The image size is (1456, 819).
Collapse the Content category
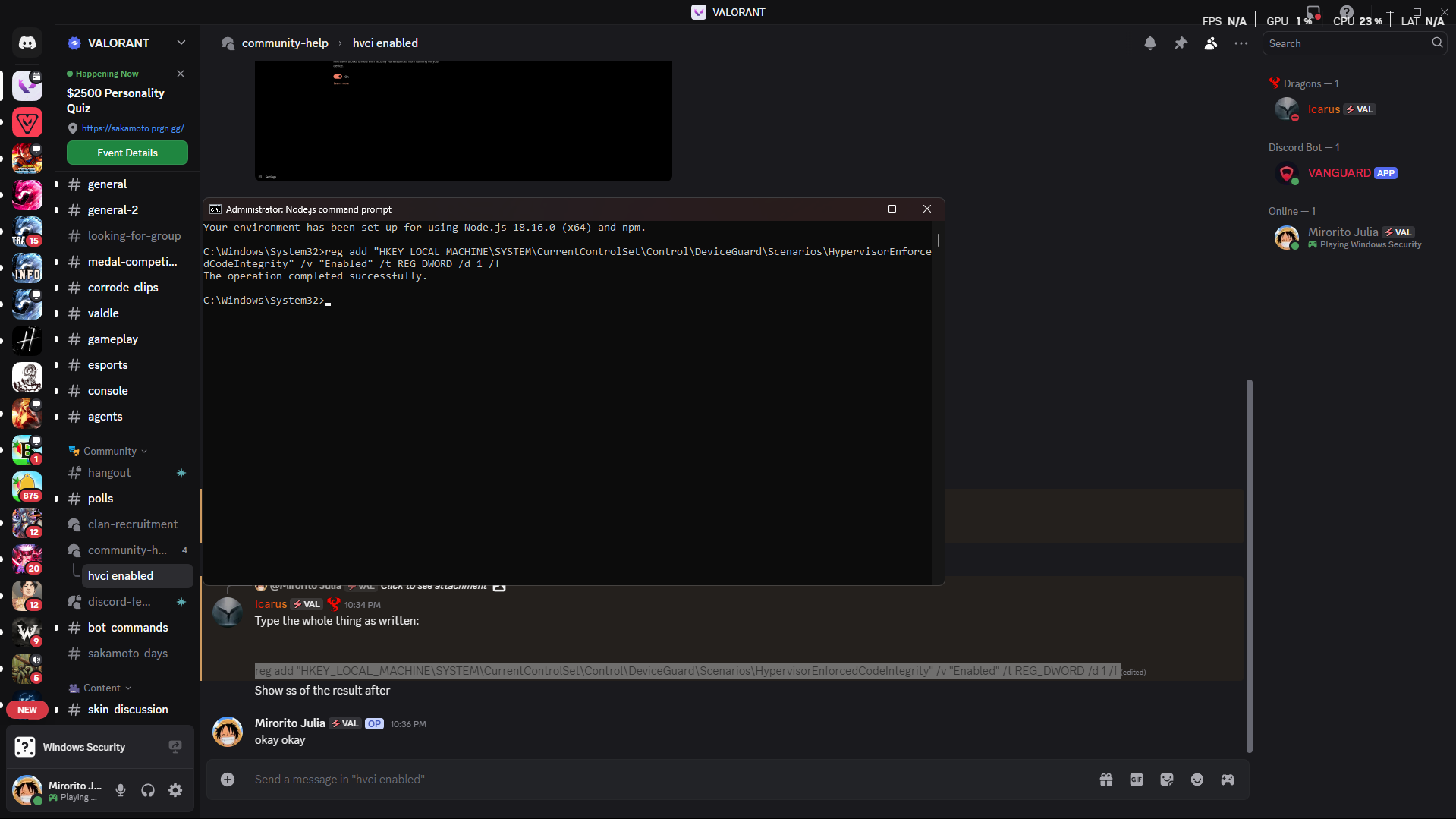[100, 688]
